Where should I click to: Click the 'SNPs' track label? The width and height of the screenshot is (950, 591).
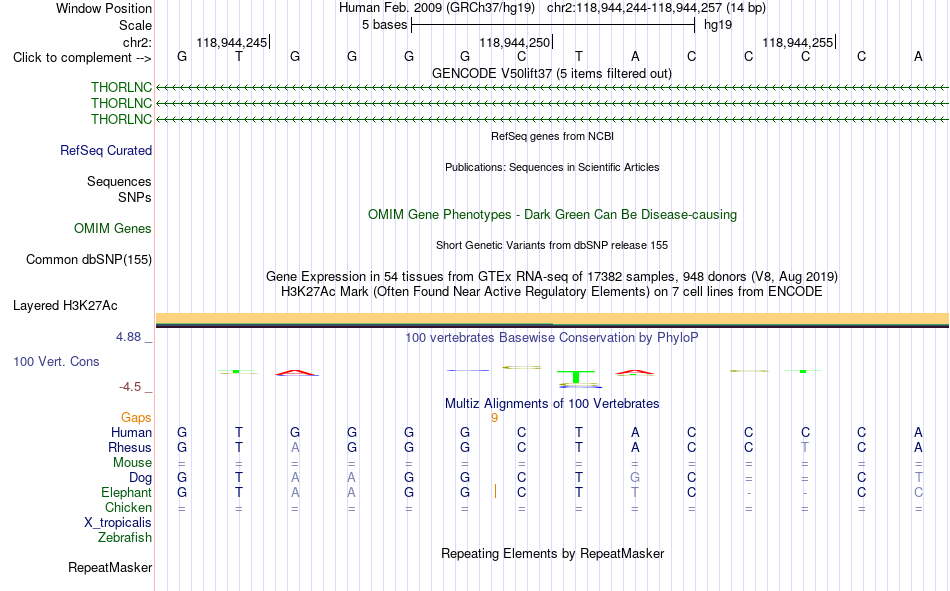tap(135, 198)
